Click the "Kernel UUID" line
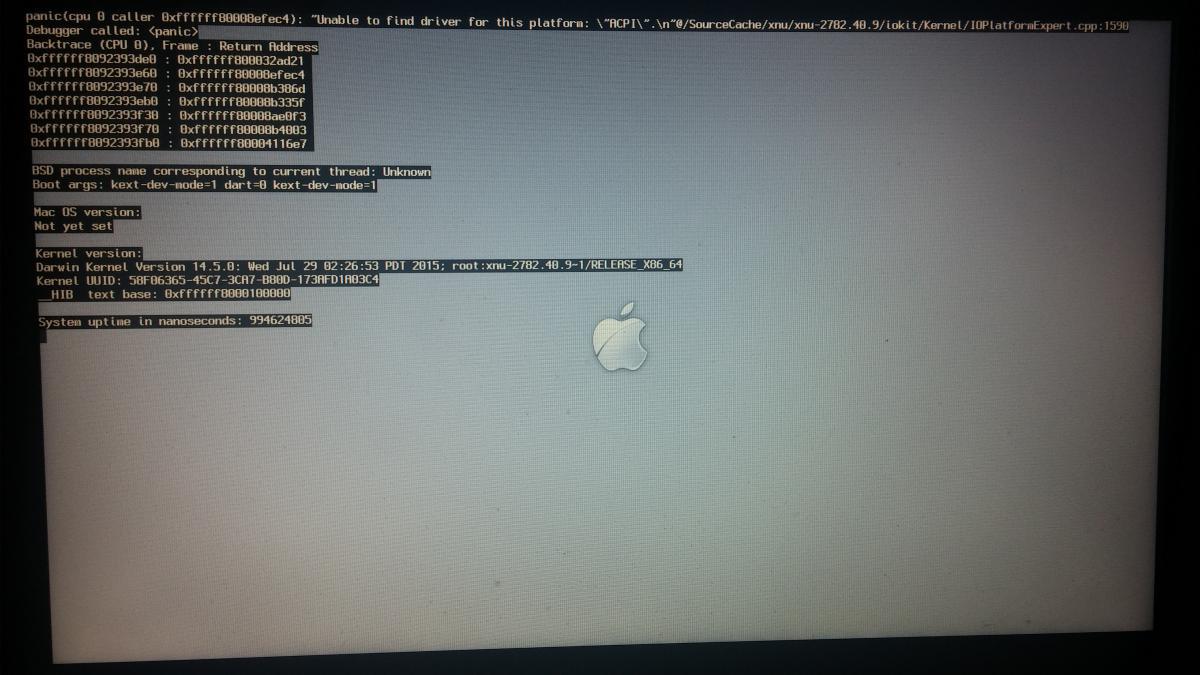This screenshot has width=1200, height=675. click(207, 281)
